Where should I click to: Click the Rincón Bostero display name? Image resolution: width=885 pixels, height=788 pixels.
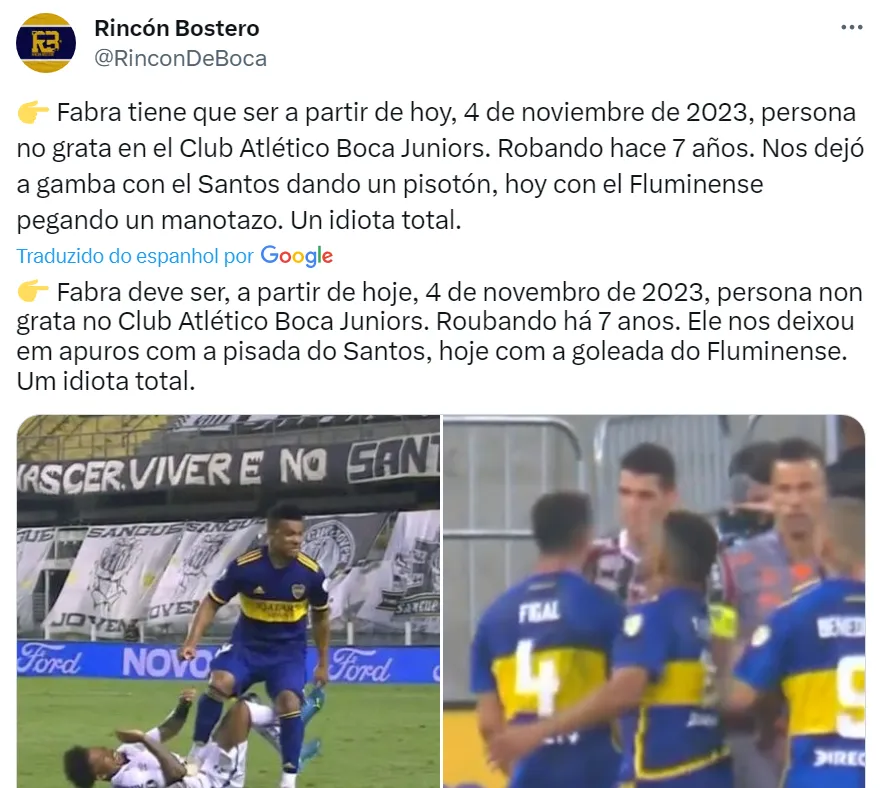pyautogui.click(x=177, y=28)
